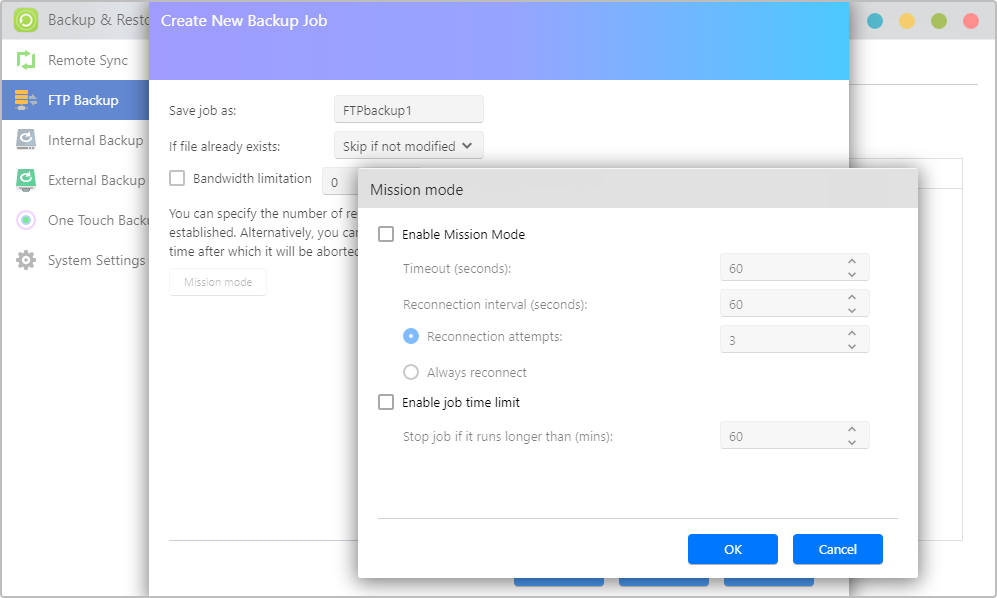Enable Mission Mode checkbox
This screenshot has width=997, height=598.
pos(386,234)
